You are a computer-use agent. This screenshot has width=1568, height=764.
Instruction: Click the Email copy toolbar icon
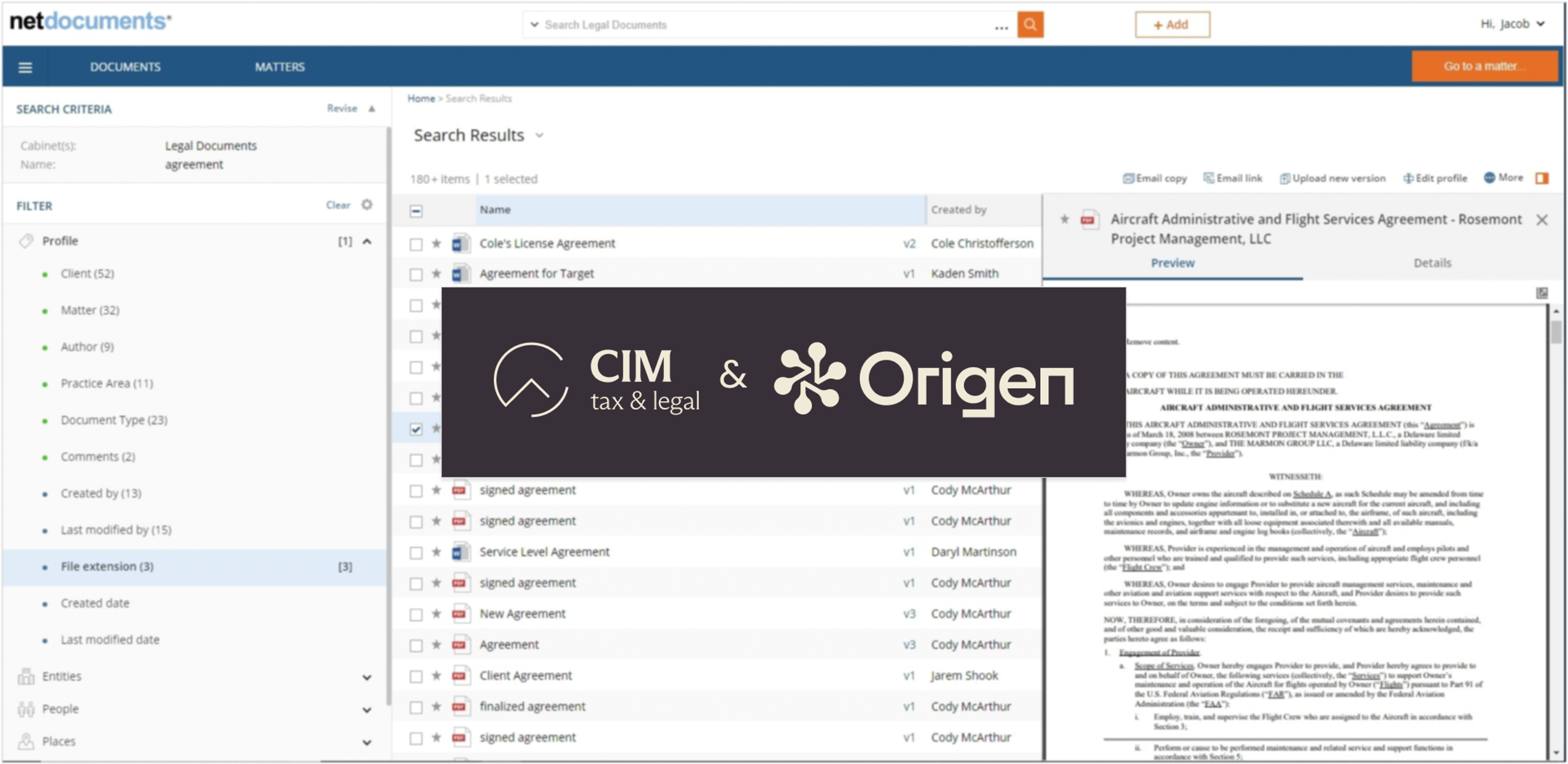[1129, 178]
